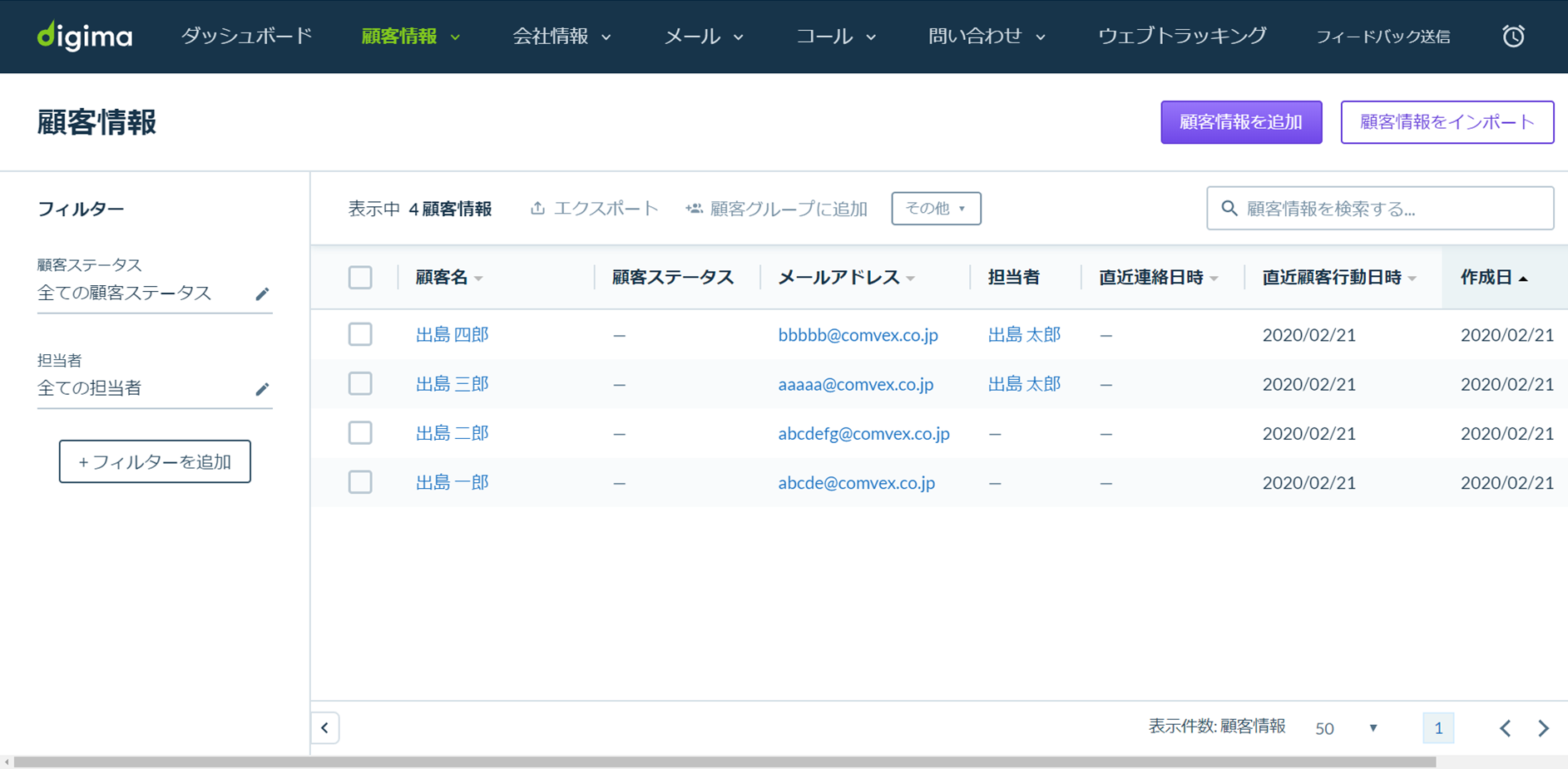
Task: Focus the 顧客情報を検索する search field
Action: pyautogui.click(x=1380, y=209)
